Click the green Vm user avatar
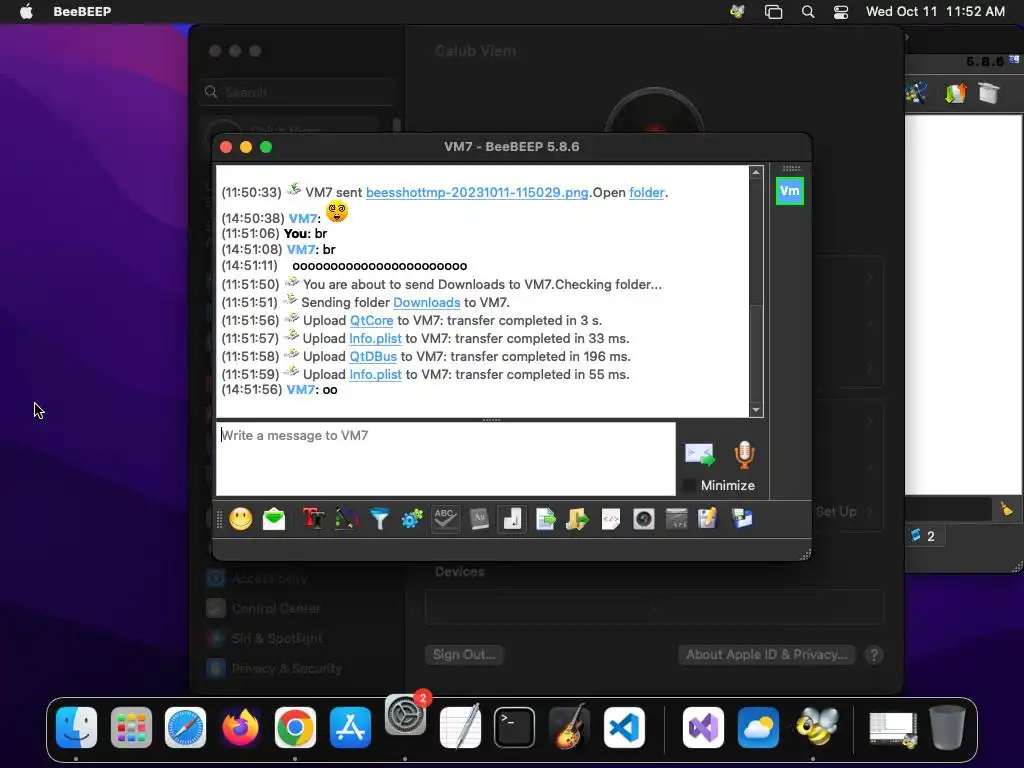 click(x=790, y=191)
